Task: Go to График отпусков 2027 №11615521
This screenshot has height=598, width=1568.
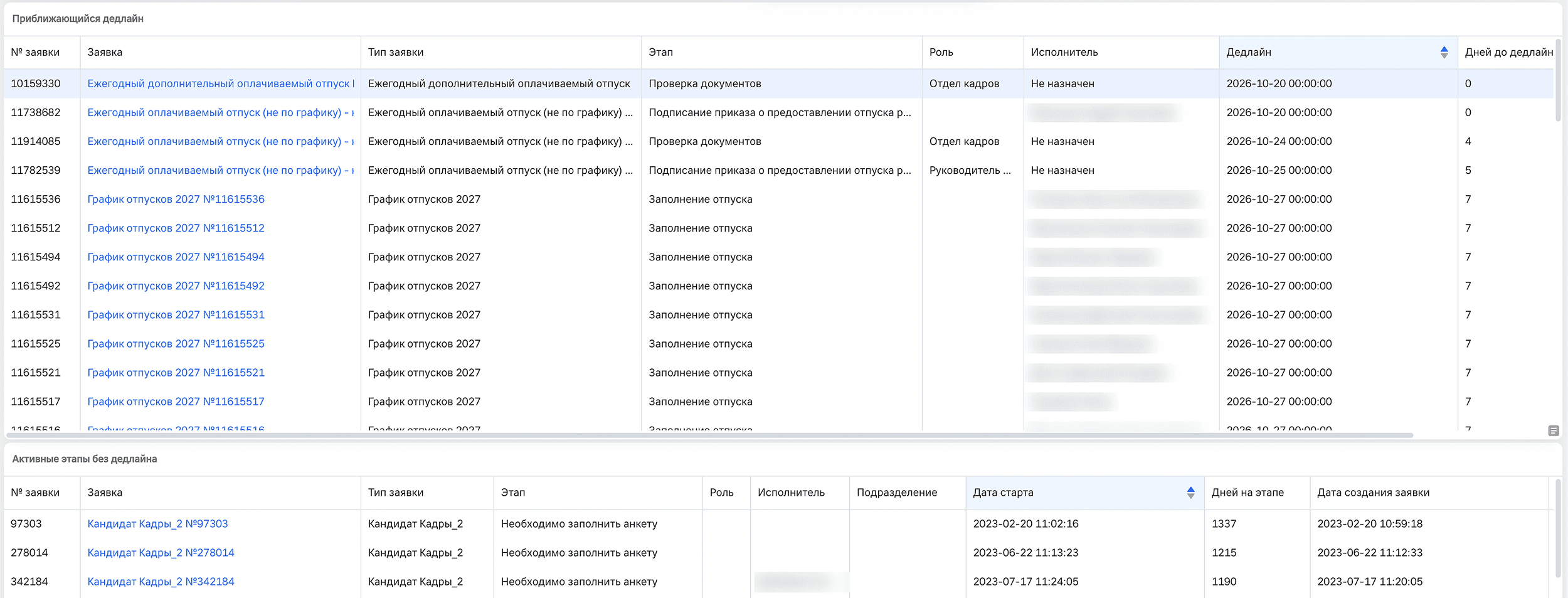Action: point(176,373)
